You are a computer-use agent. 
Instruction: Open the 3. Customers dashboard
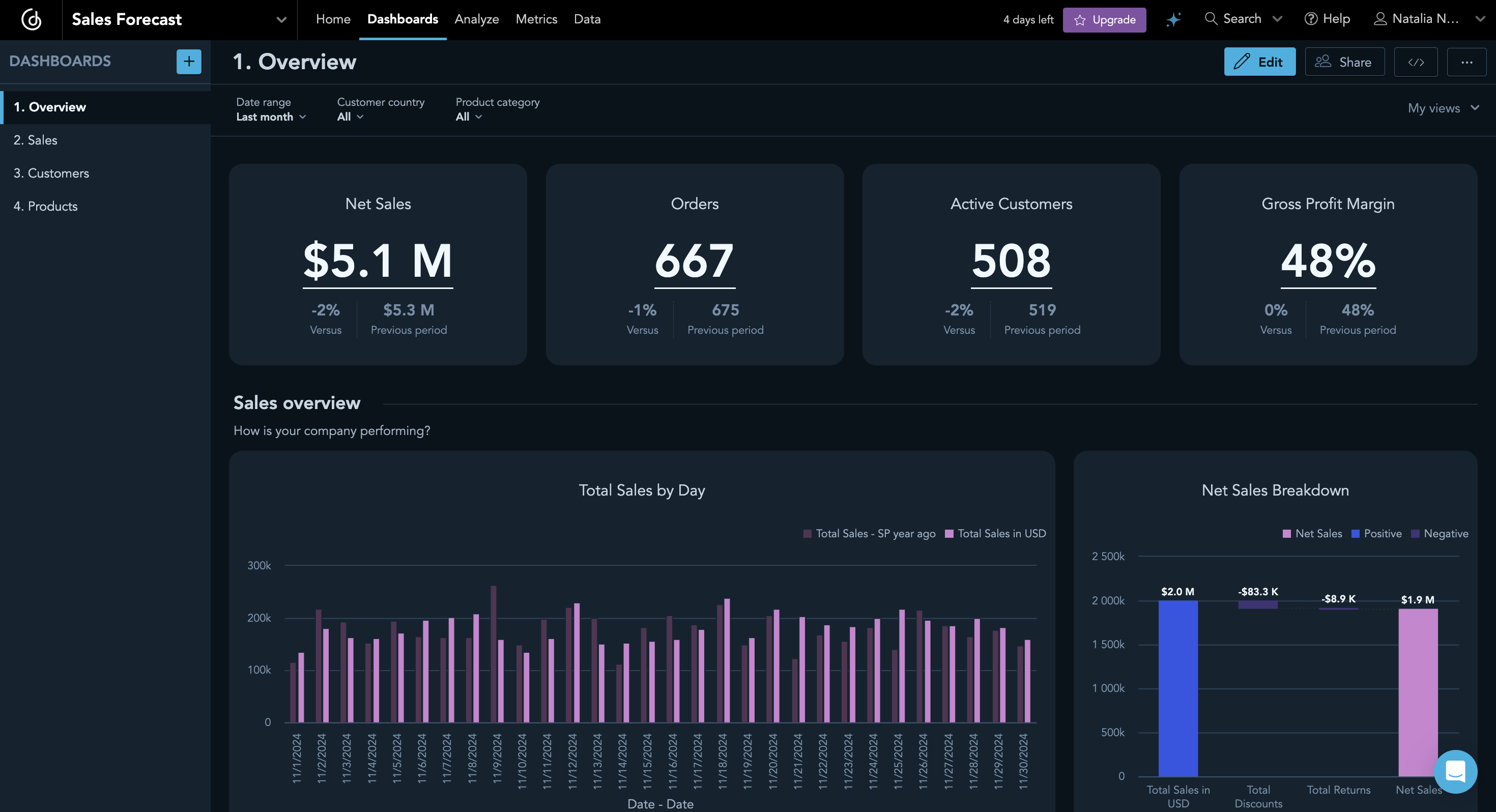coord(51,173)
